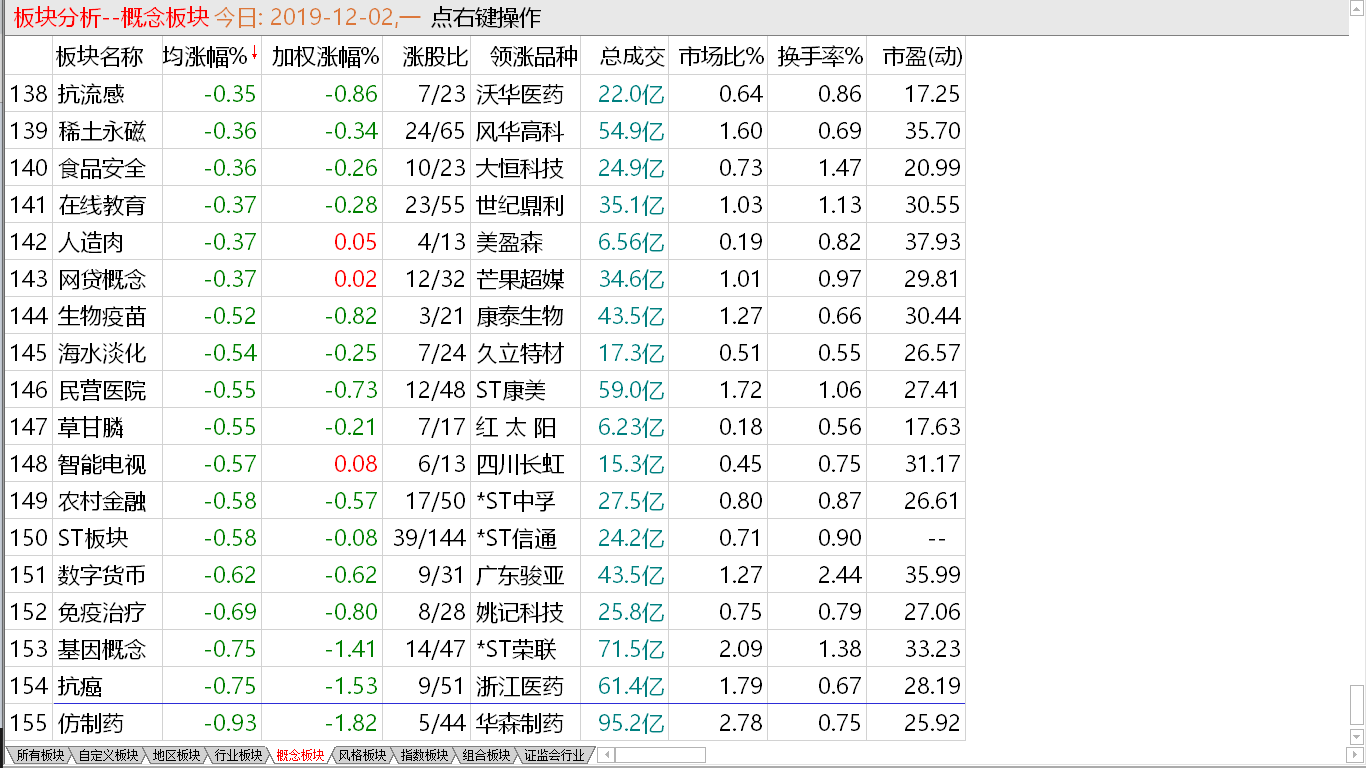Image resolution: width=1366 pixels, height=768 pixels.
Task: Select the 人造肉 sector row
Action: tap(485, 242)
